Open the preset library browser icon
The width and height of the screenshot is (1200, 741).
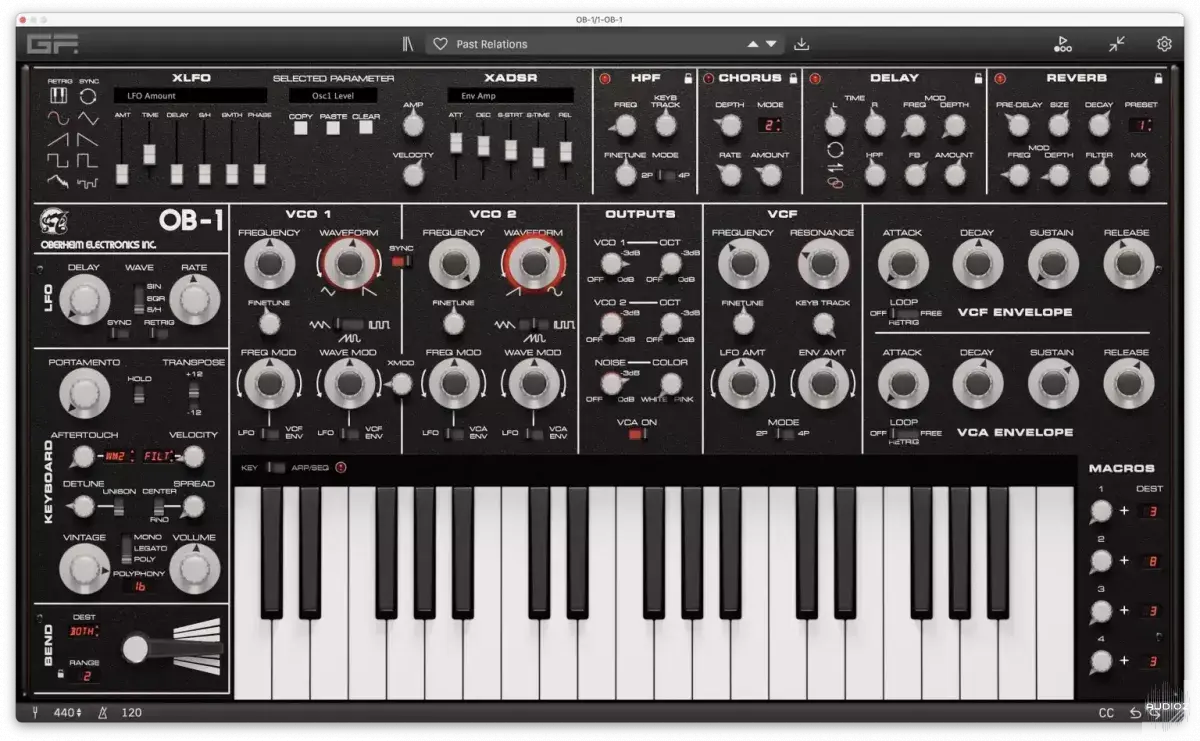coord(407,44)
